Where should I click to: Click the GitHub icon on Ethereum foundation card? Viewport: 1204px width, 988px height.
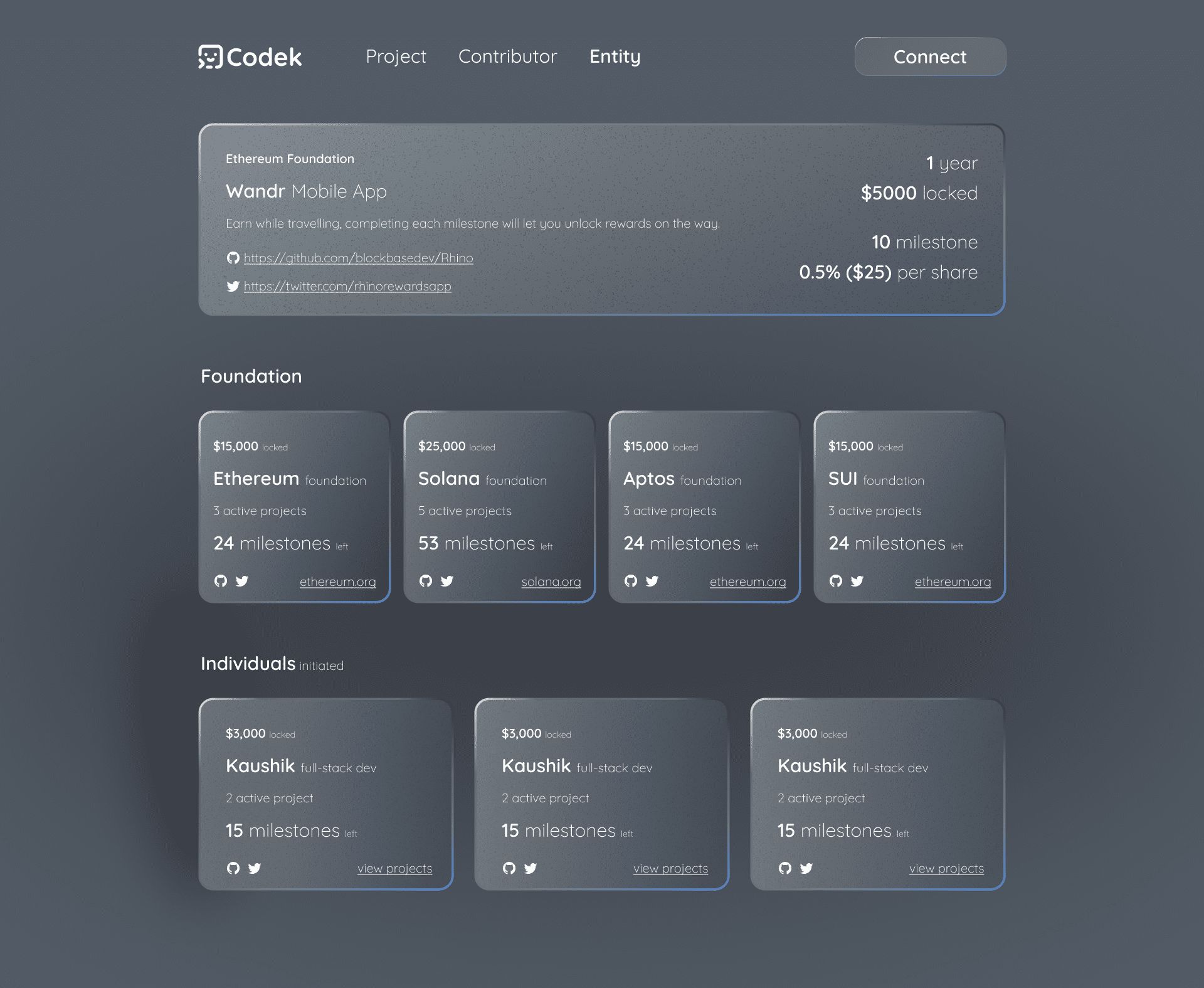[221, 580]
